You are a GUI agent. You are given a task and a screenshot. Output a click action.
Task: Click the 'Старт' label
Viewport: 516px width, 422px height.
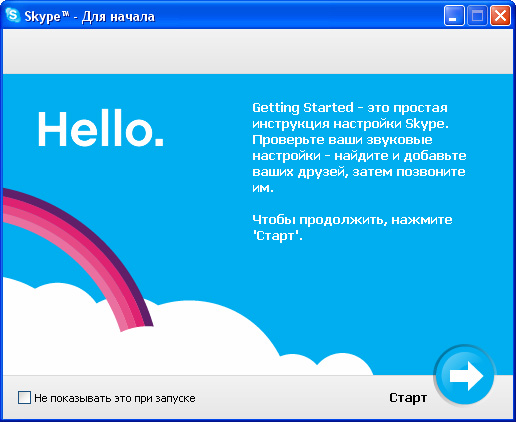[x=408, y=398]
